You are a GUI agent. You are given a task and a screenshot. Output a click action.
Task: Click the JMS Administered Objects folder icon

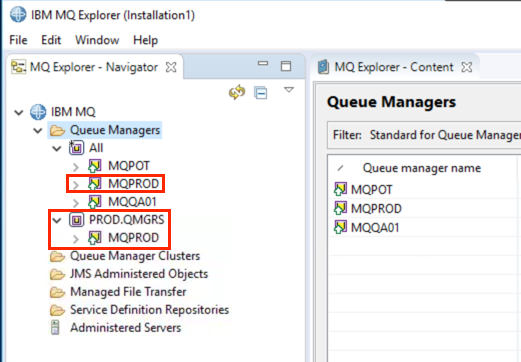(x=57, y=274)
